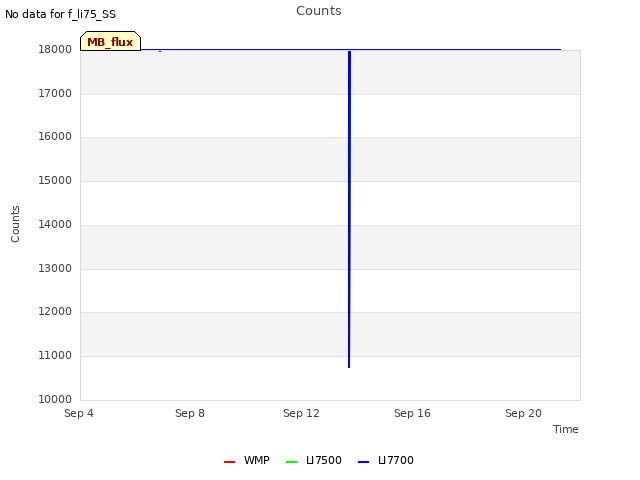Viewport: 640px width, 480px height.
Task: Click the 'Time' x-axis label
Action: tap(566, 429)
